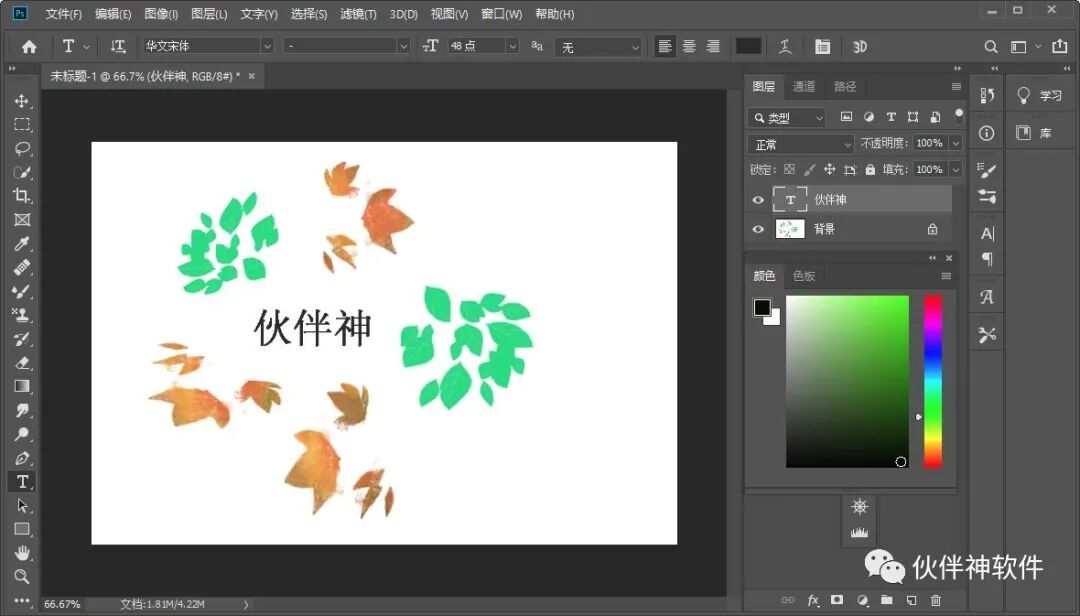The width and height of the screenshot is (1080, 616).
Task: Open the blend mode dropdown showing 正常
Action: (x=798, y=142)
